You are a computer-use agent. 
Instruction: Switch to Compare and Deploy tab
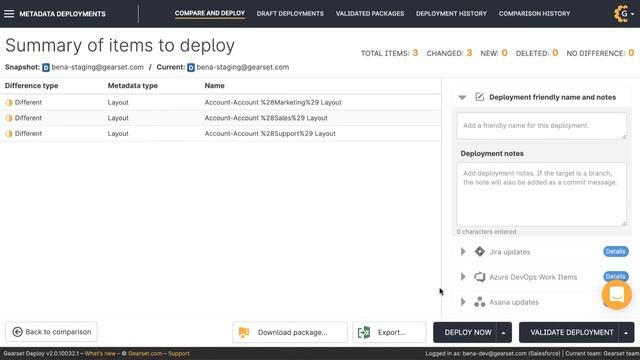tap(210, 13)
